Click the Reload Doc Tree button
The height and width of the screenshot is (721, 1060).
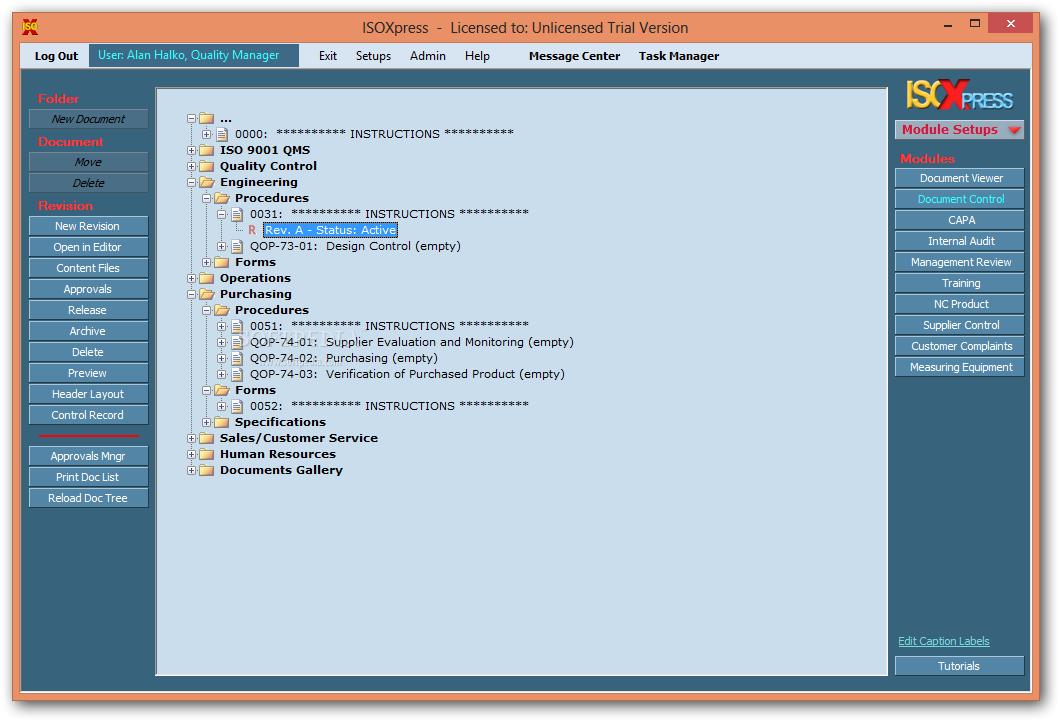pyautogui.click(x=88, y=498)
